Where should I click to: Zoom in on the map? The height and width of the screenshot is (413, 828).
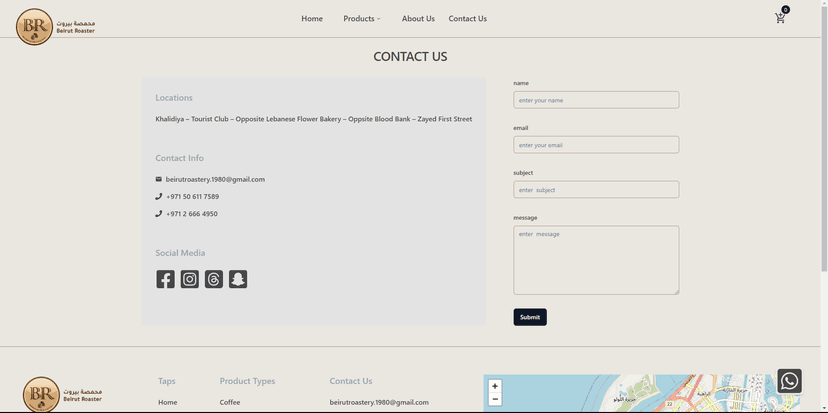point(495,386)
